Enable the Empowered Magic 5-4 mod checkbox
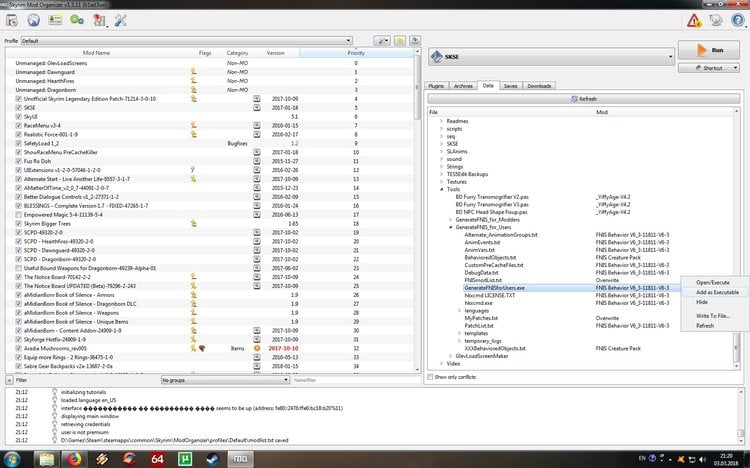Viewport: 750px width, 468px height. 18,215
